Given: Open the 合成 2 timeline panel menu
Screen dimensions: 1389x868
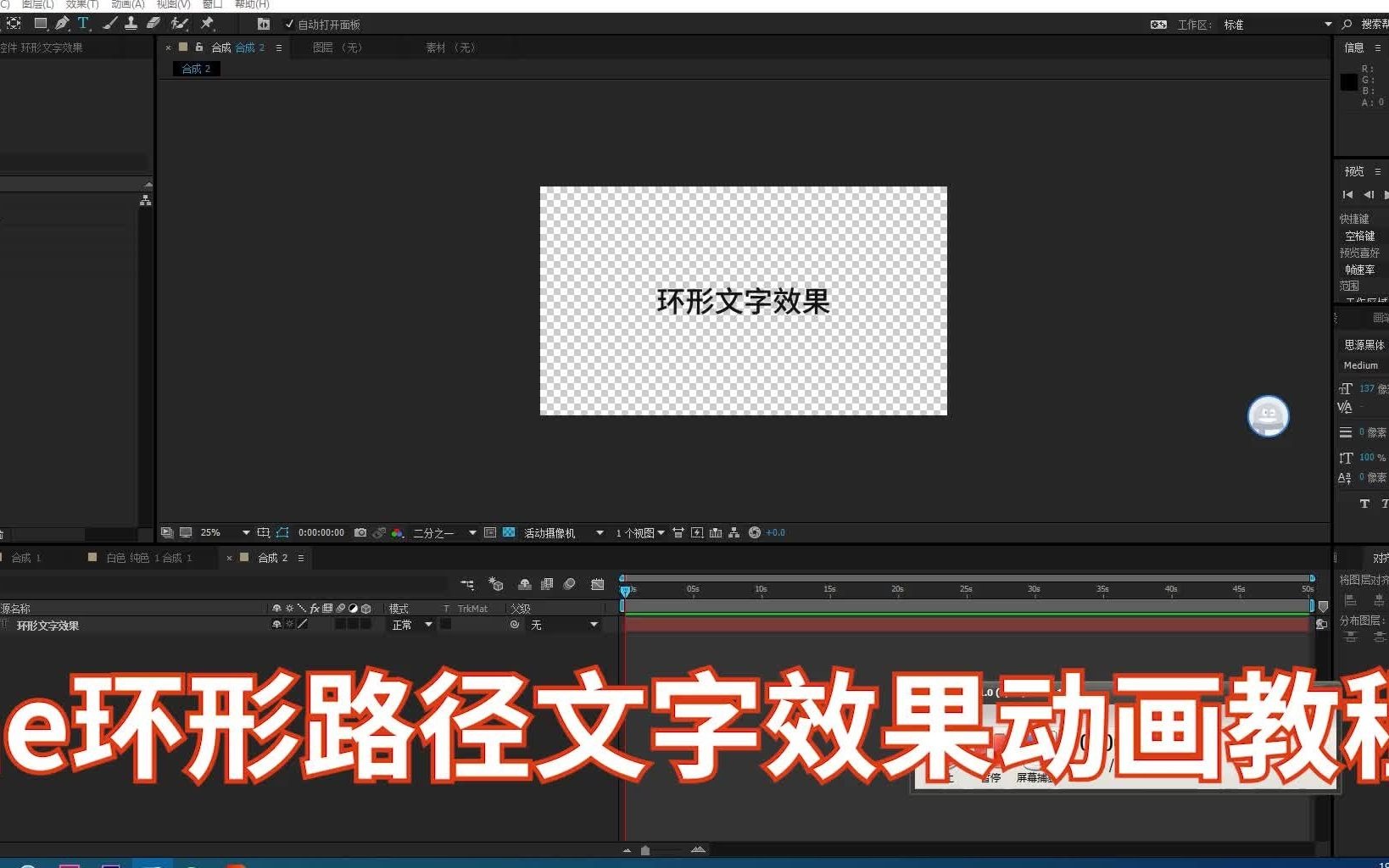Looking at the screenshot, I should (x=301, y=558).
